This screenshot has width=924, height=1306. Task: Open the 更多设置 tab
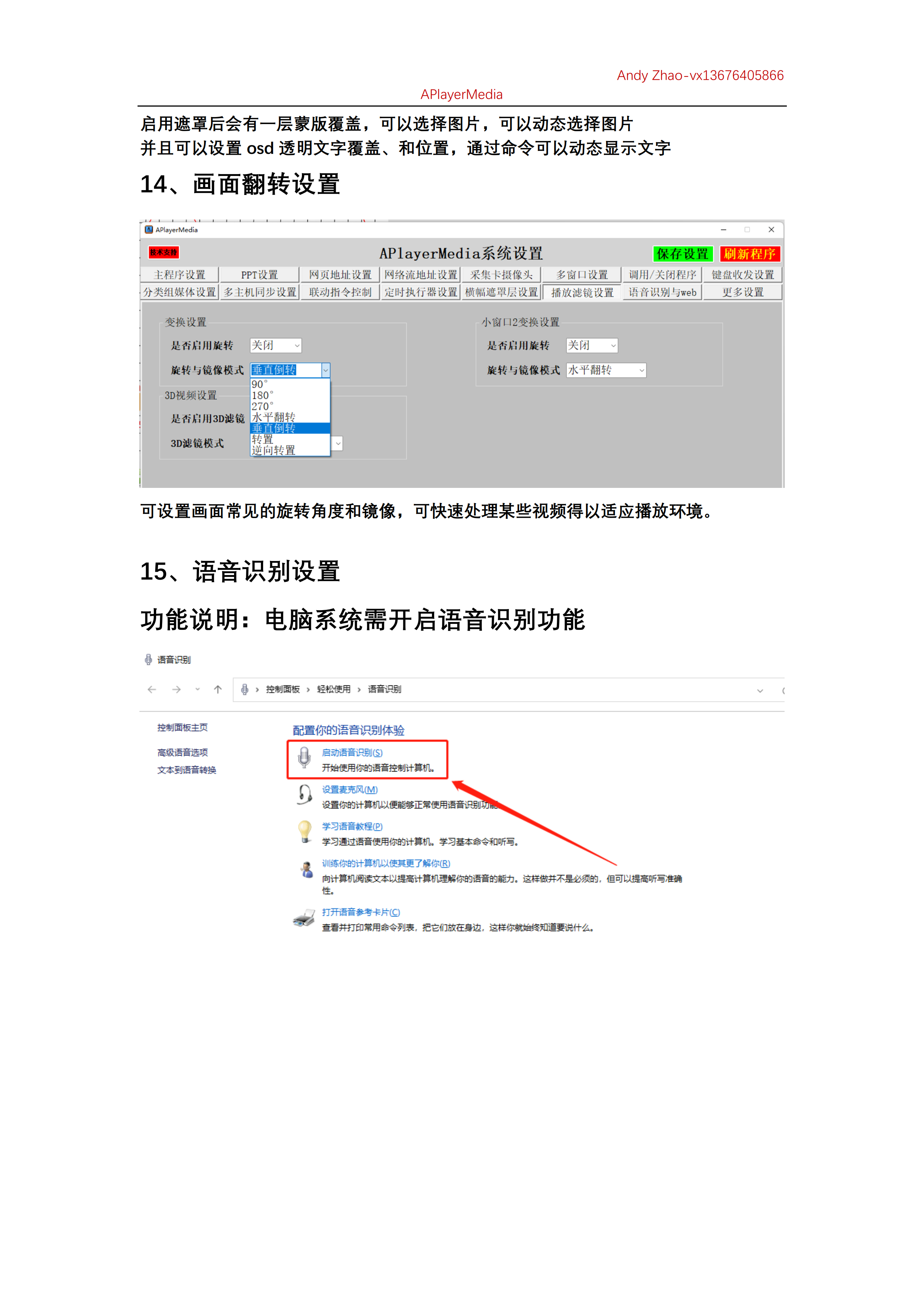(x=742, y=292)
